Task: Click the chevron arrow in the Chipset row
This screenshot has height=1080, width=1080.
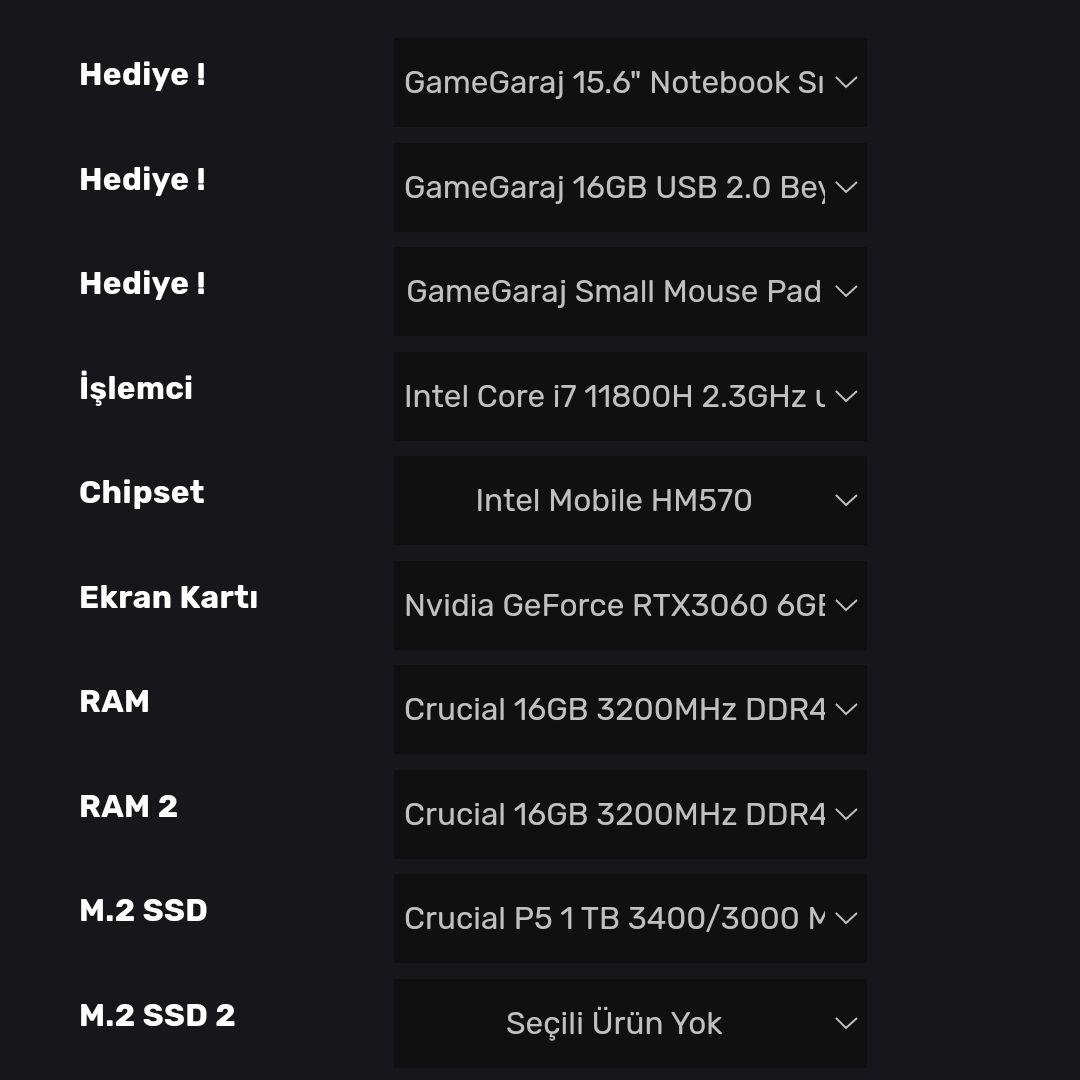Action: (846, 501)
